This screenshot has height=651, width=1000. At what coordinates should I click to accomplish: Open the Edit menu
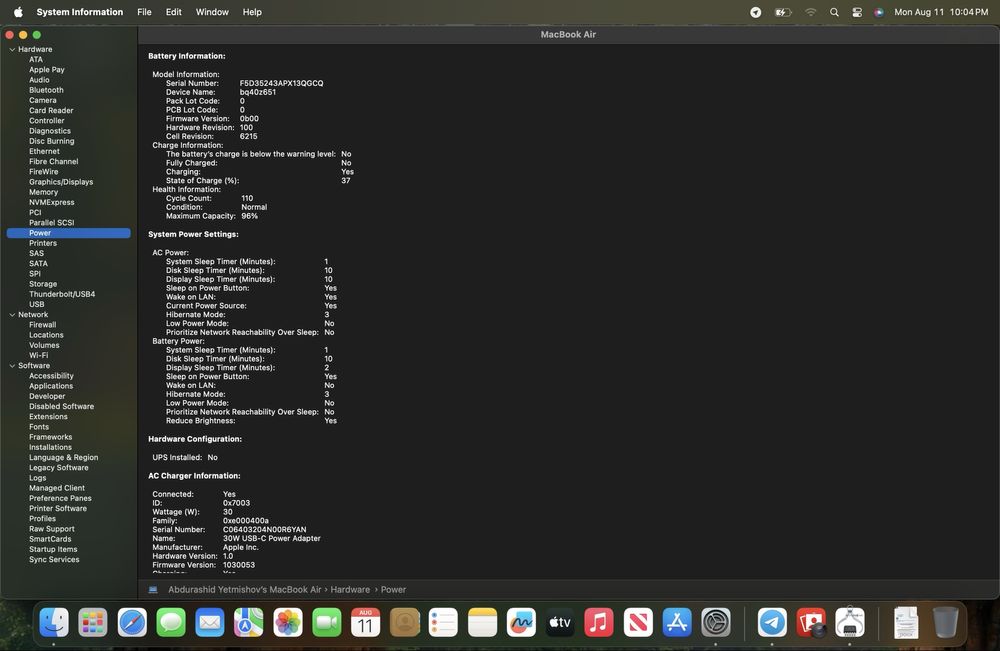coord(173,11)
